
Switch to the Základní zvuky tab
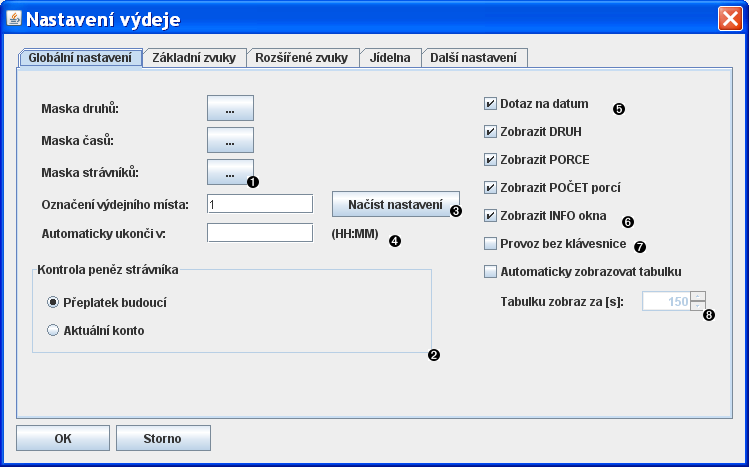click(x=194, y=58)
